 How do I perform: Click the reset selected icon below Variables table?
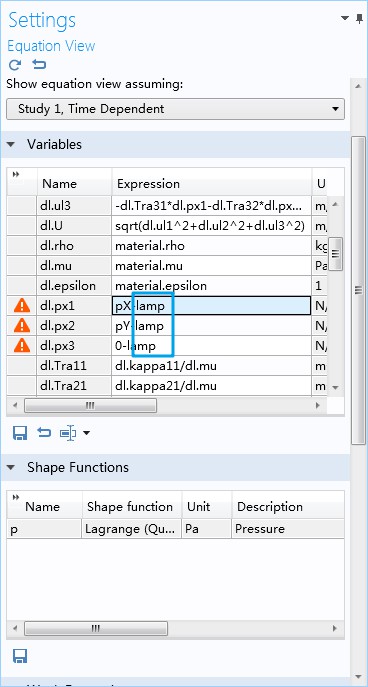[44, 433]
